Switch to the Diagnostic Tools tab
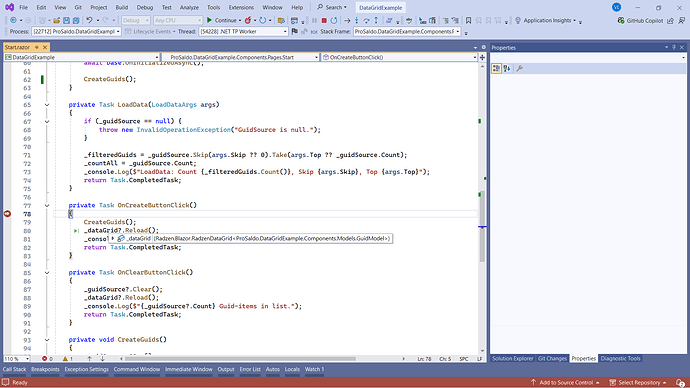Viewport: 690px width, 388px height. point(620,359)
